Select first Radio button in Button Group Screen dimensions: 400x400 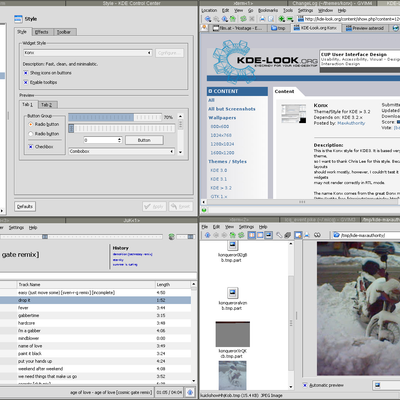[31, 124]
